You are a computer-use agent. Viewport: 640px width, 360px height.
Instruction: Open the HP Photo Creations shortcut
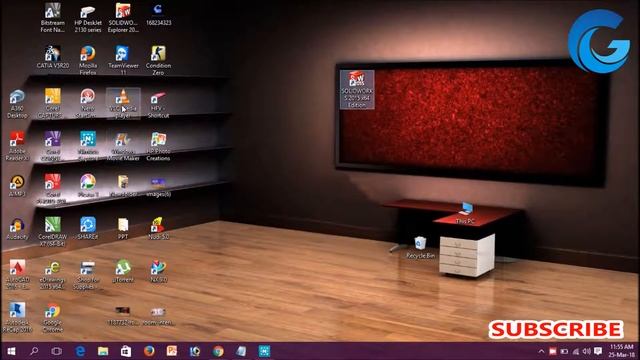(158, 146)
